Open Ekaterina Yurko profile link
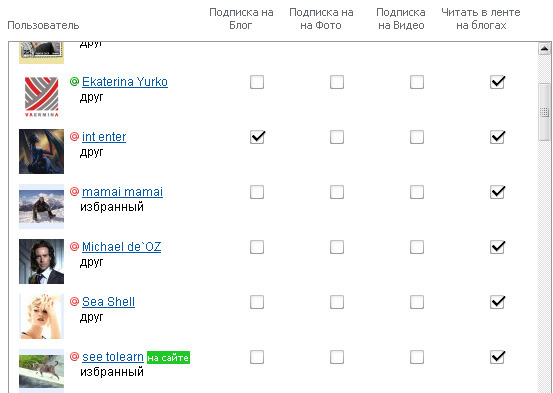 pos(125,82)
